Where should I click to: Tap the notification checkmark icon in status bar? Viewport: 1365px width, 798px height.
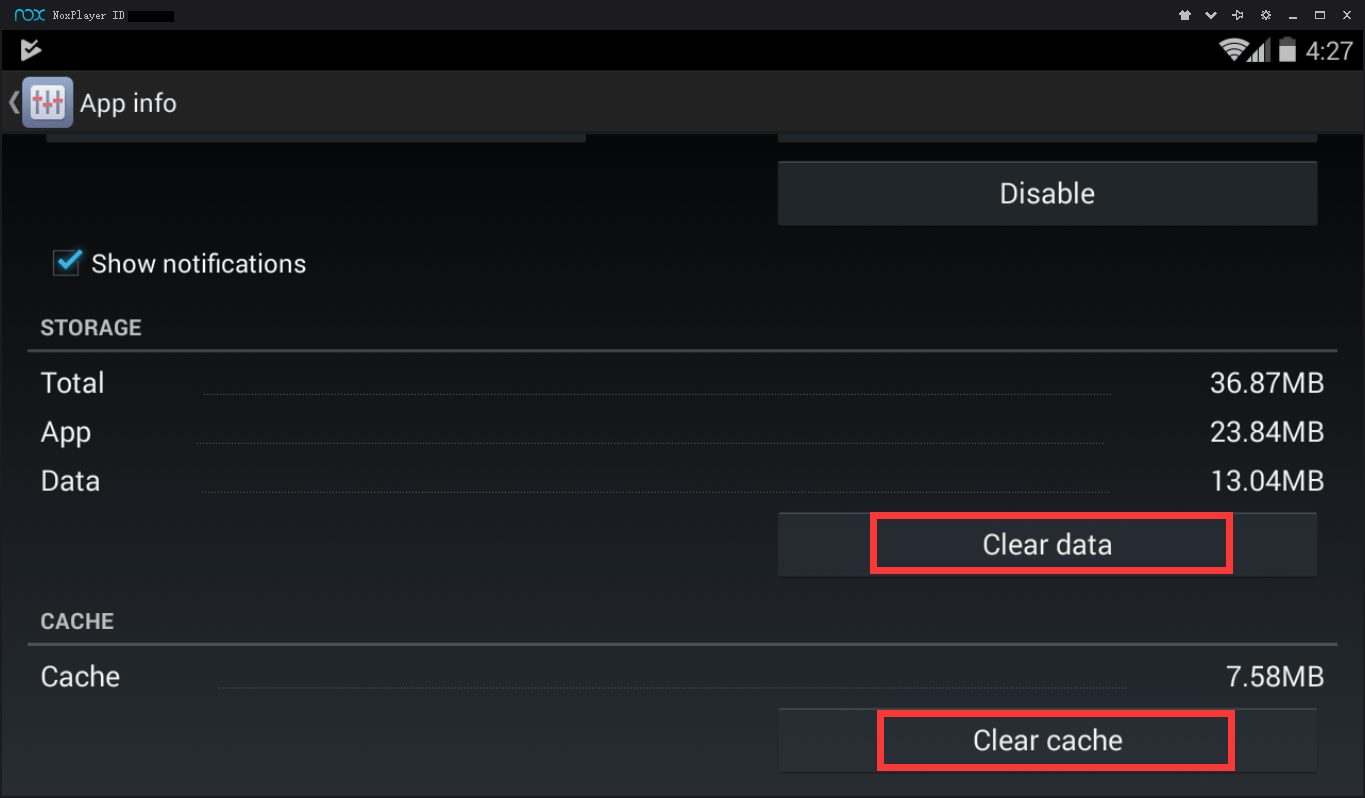click(31, 49)
